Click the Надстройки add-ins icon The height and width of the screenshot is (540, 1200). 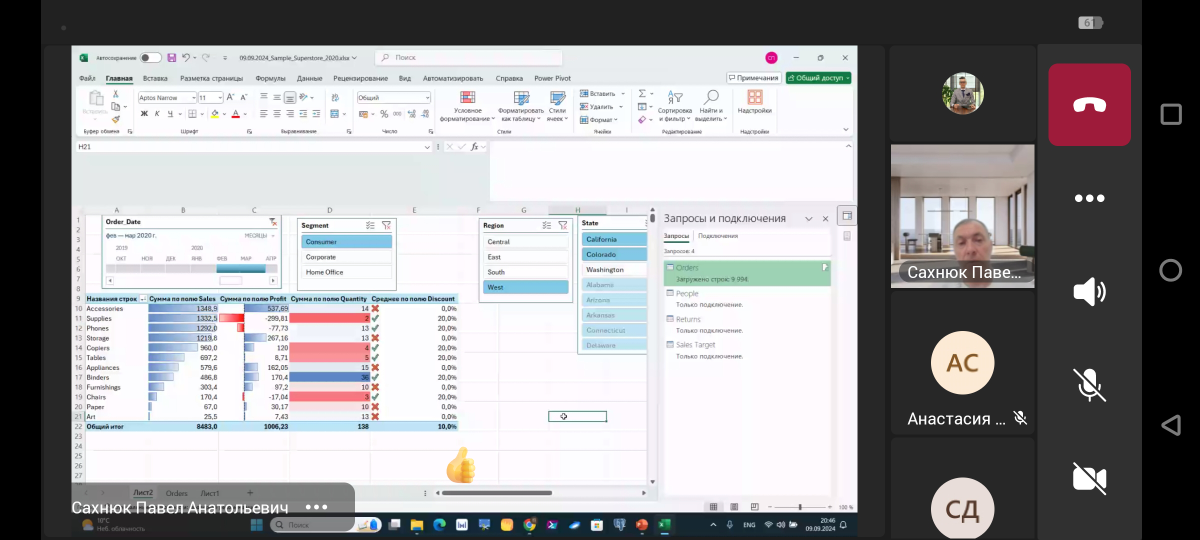[x=754, y=101]
